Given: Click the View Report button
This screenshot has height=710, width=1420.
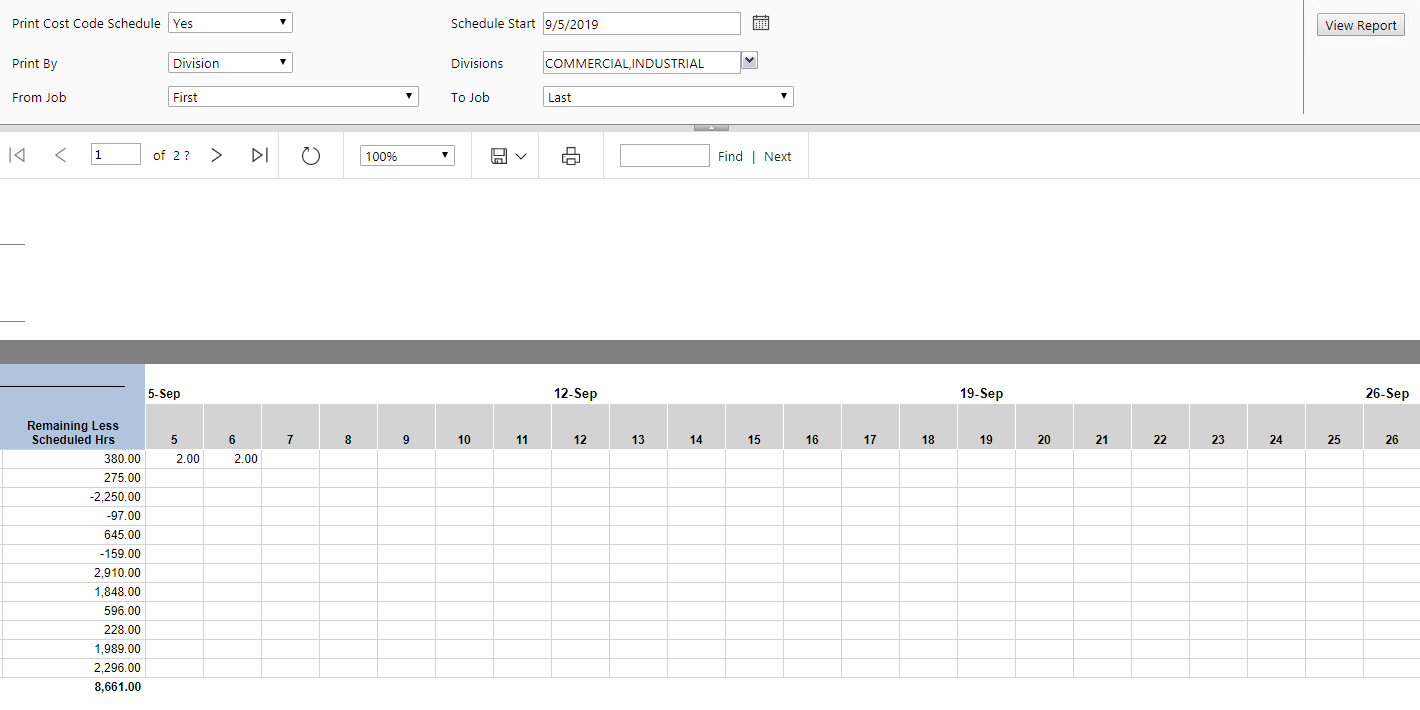Looking at the screenshot, I should [x=1360, y=26].
